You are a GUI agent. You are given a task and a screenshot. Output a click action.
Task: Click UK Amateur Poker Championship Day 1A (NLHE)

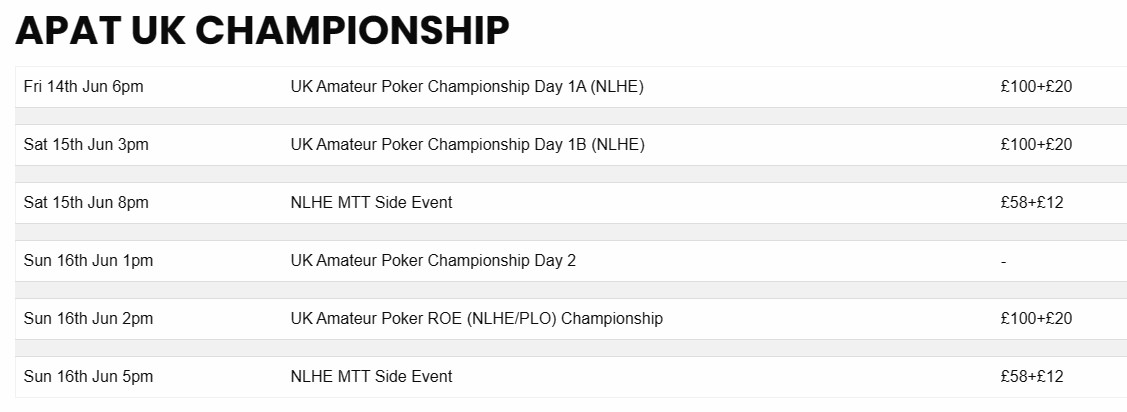click(467, 87)
